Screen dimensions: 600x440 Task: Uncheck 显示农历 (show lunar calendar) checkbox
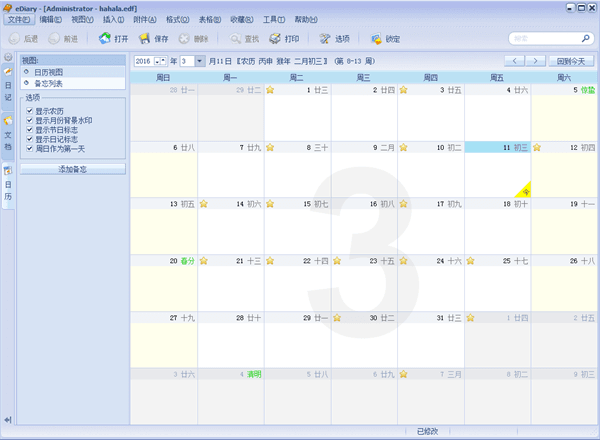30,110
